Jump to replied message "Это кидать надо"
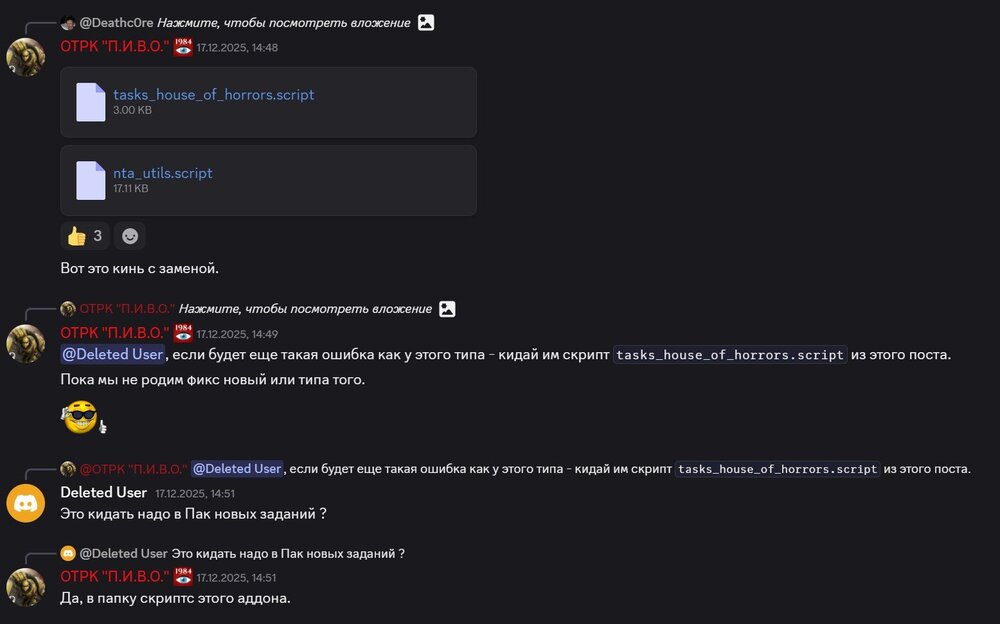1000x624 pixels. [x=288, y=553]
